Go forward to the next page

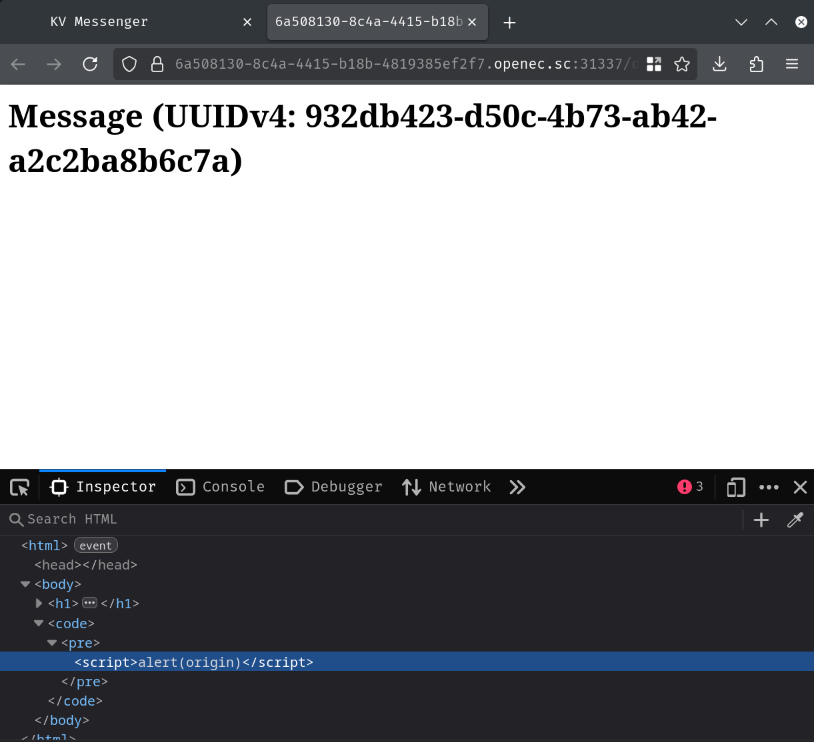pyautogui.click(x=54, y=64)
